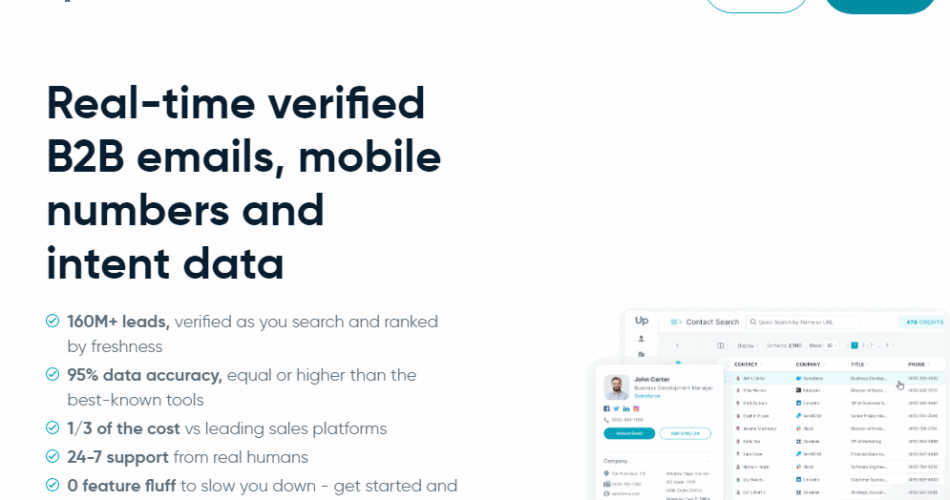Expand the Show count dropdown
Image resolution: width=950 pixels, height=500 pixels.
(x=831, y=345)
